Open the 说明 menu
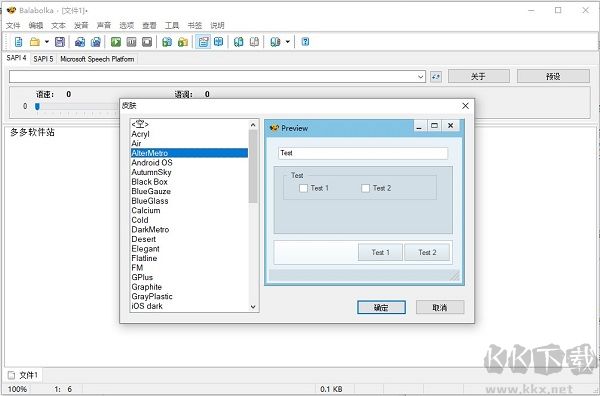Image resolution: width=600 pixels, height=396 pixels. coord(217,25)
